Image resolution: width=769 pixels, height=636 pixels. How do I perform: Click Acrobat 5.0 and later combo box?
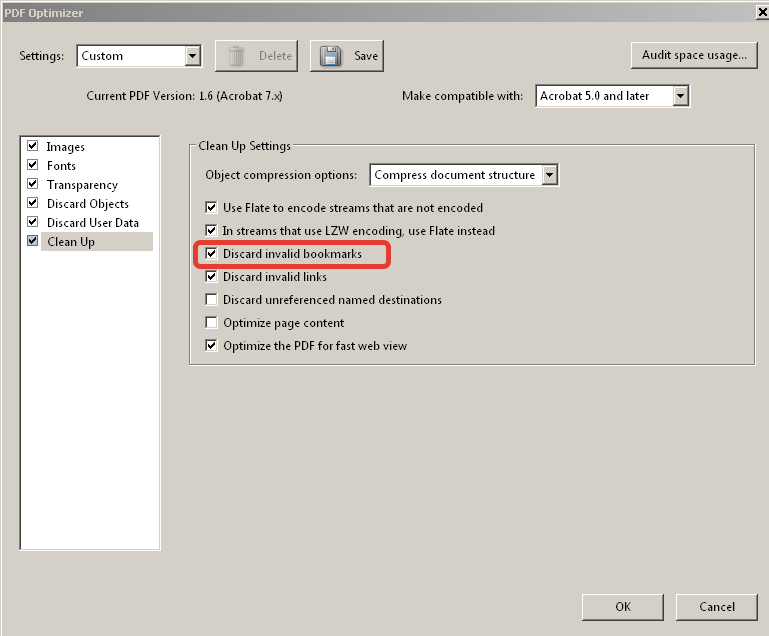[613, 96]
